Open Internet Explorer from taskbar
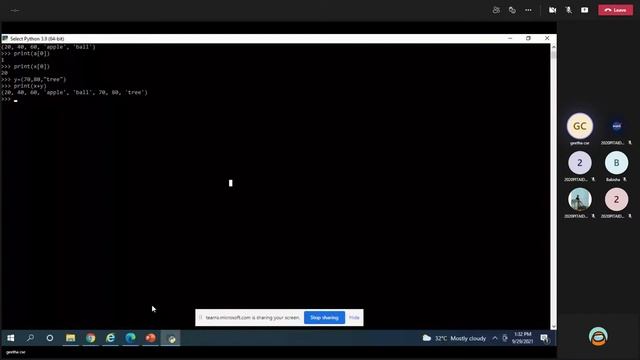The height and width of the screenshot is (360, 640). (x=111, y=338)
